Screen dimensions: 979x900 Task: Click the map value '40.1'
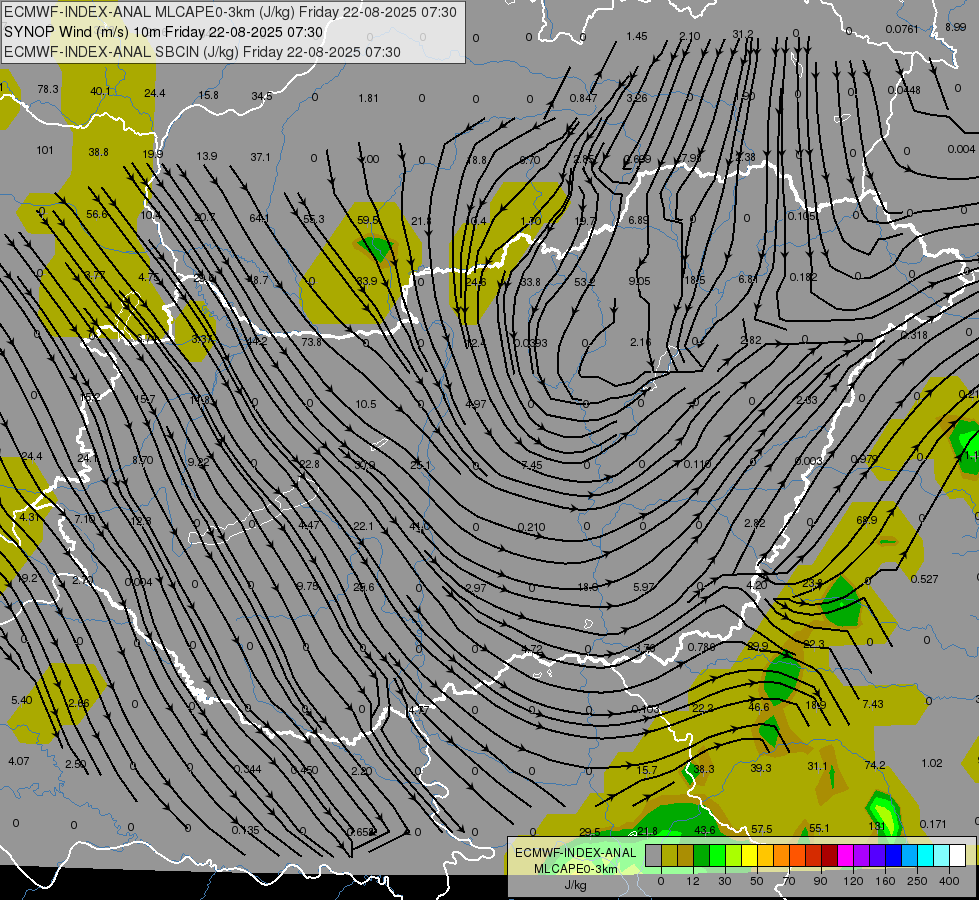tap(100, 91)
